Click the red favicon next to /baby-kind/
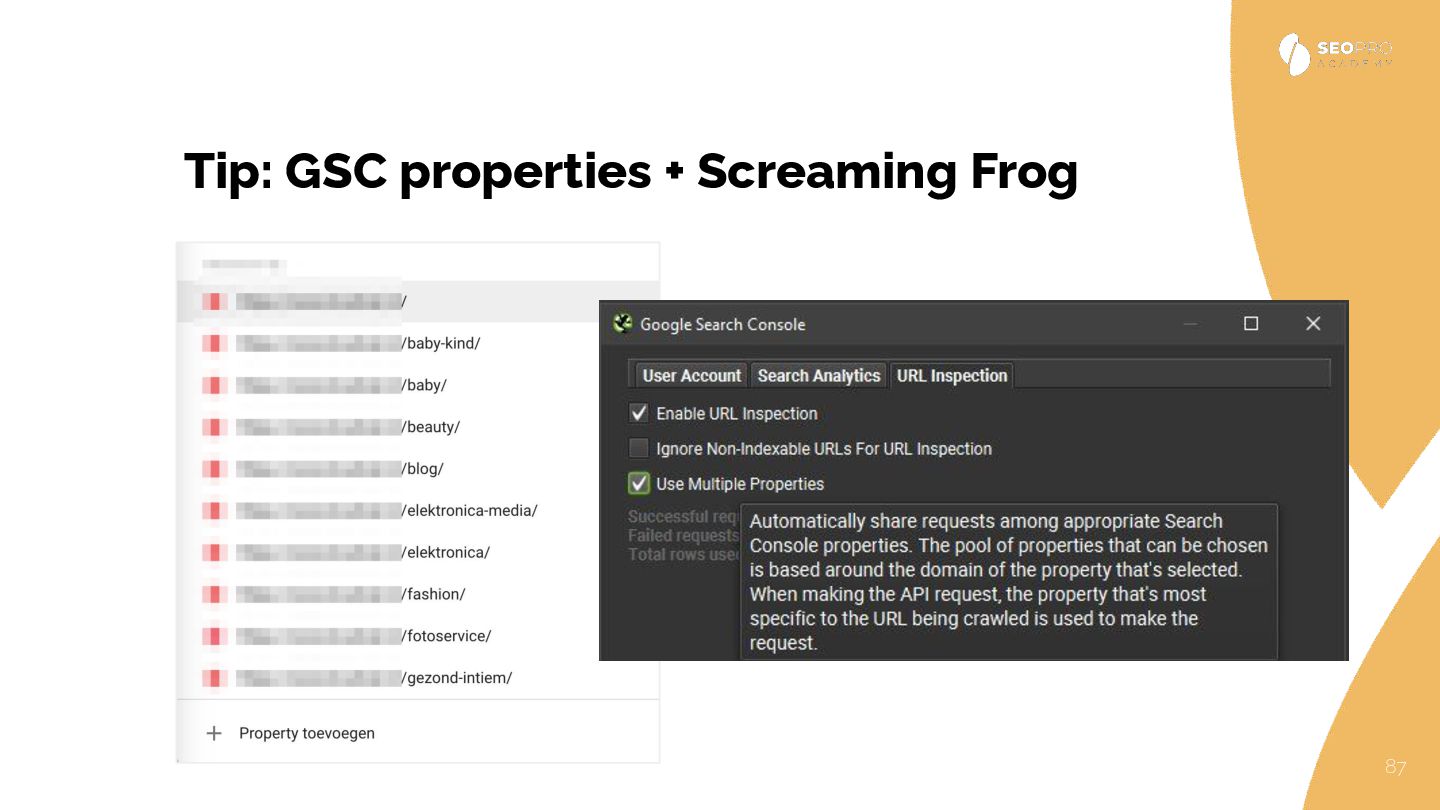Image resolution: width=1440 pixels, height=810 pixels. [x=214, y=343]
